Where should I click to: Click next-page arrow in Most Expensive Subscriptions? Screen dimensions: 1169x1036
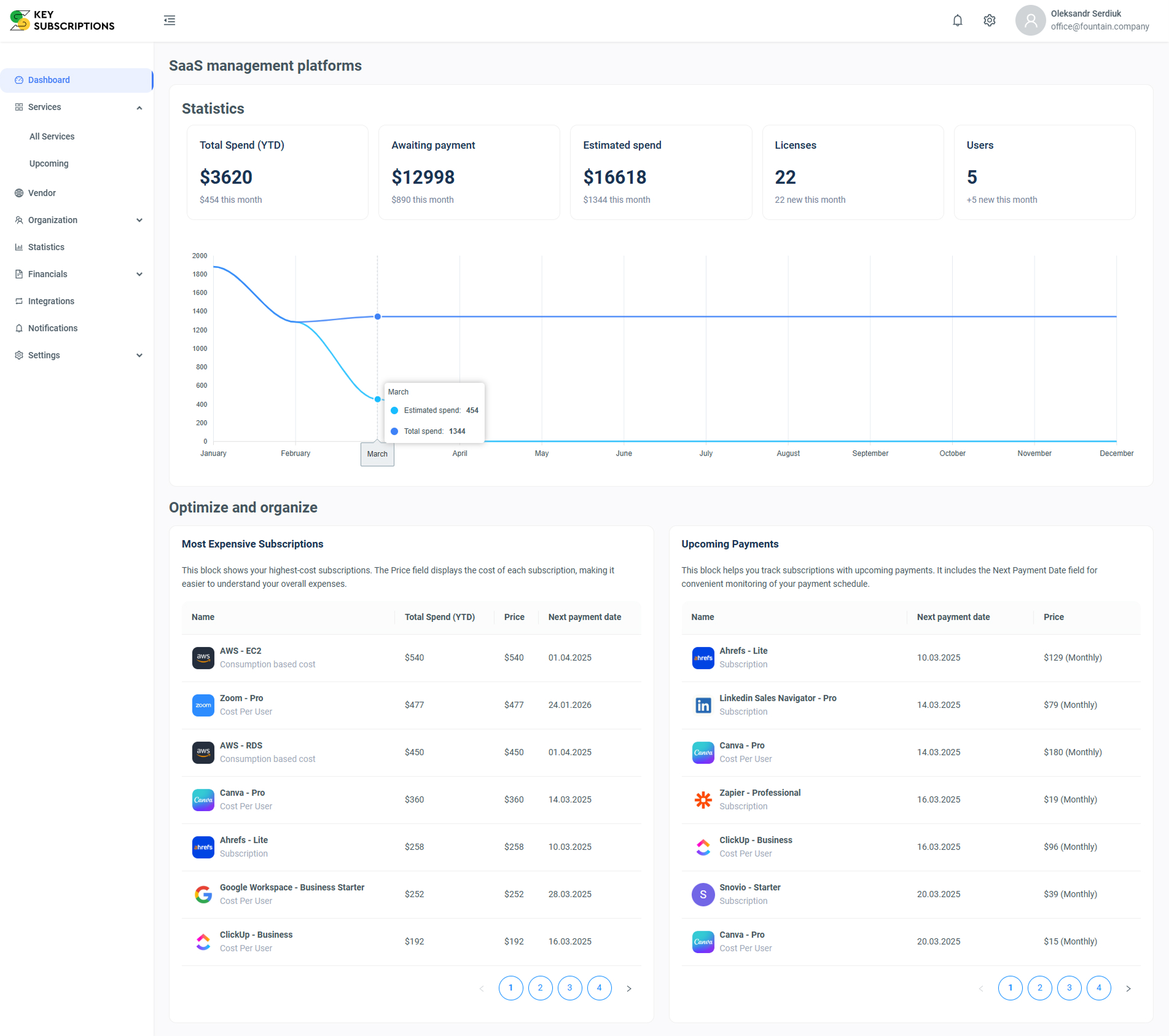click(x=628, y=989)
